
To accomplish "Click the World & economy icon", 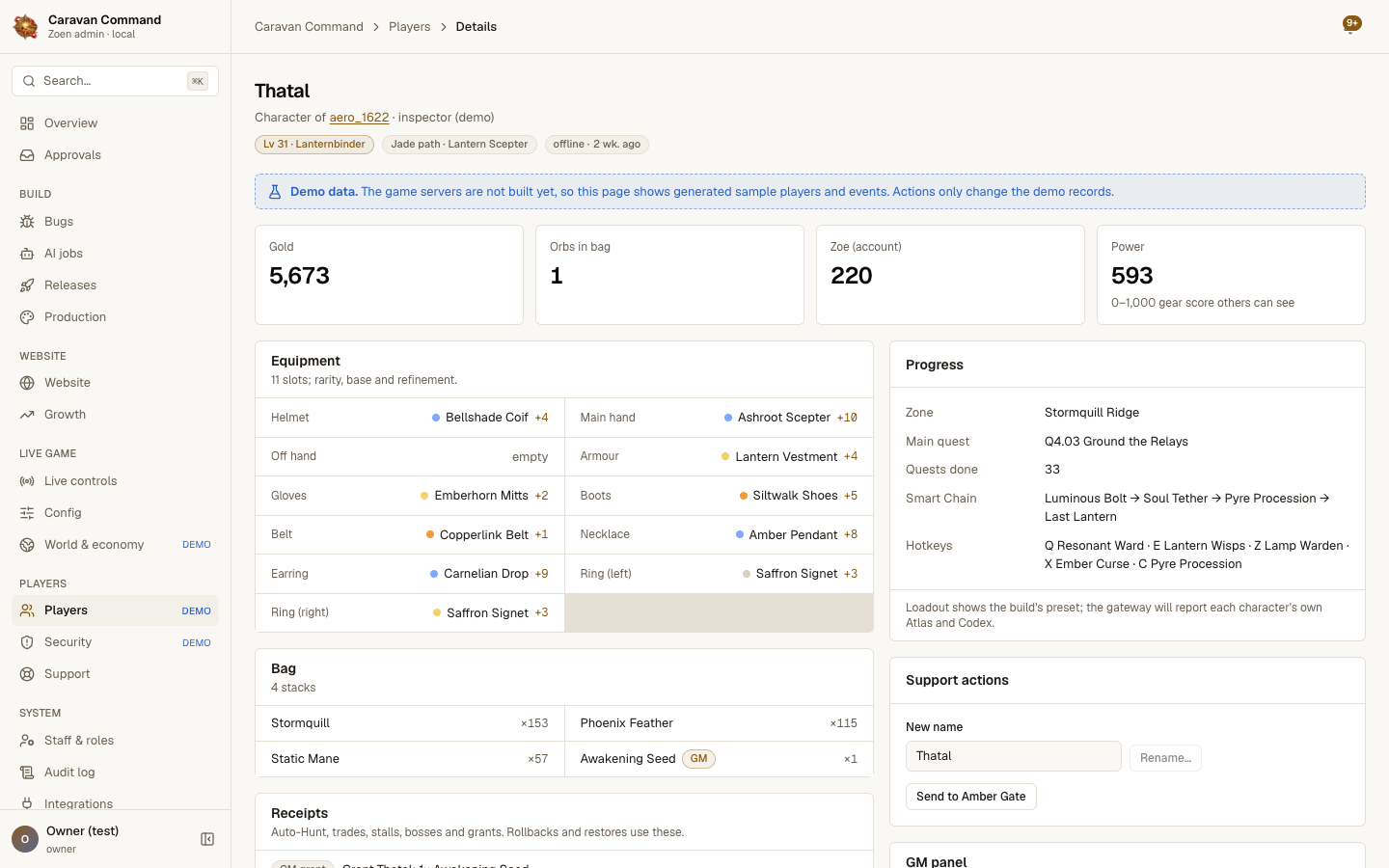I will pyautogui.click(x=27, y=545).
